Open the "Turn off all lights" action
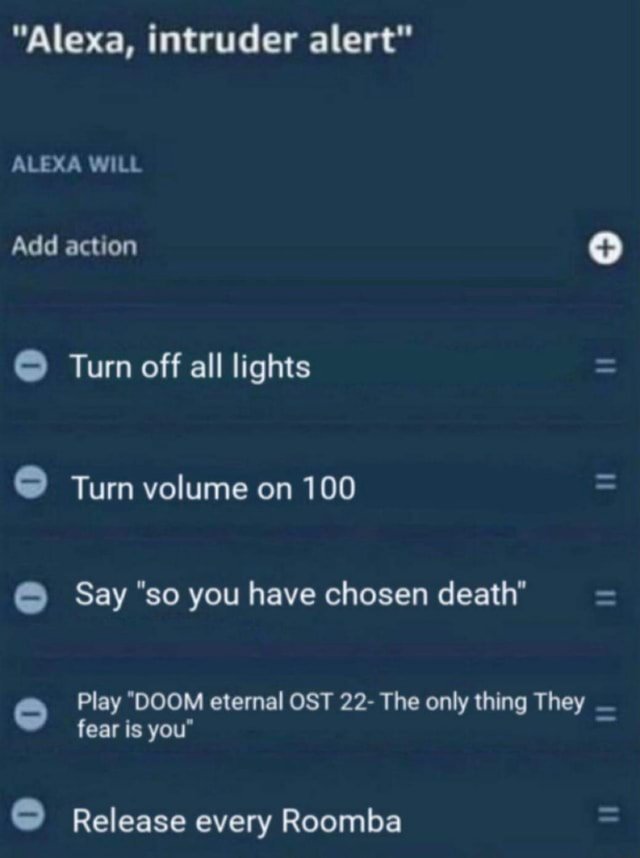The width and height of the screenshot is (640, 858). (190, 367)
